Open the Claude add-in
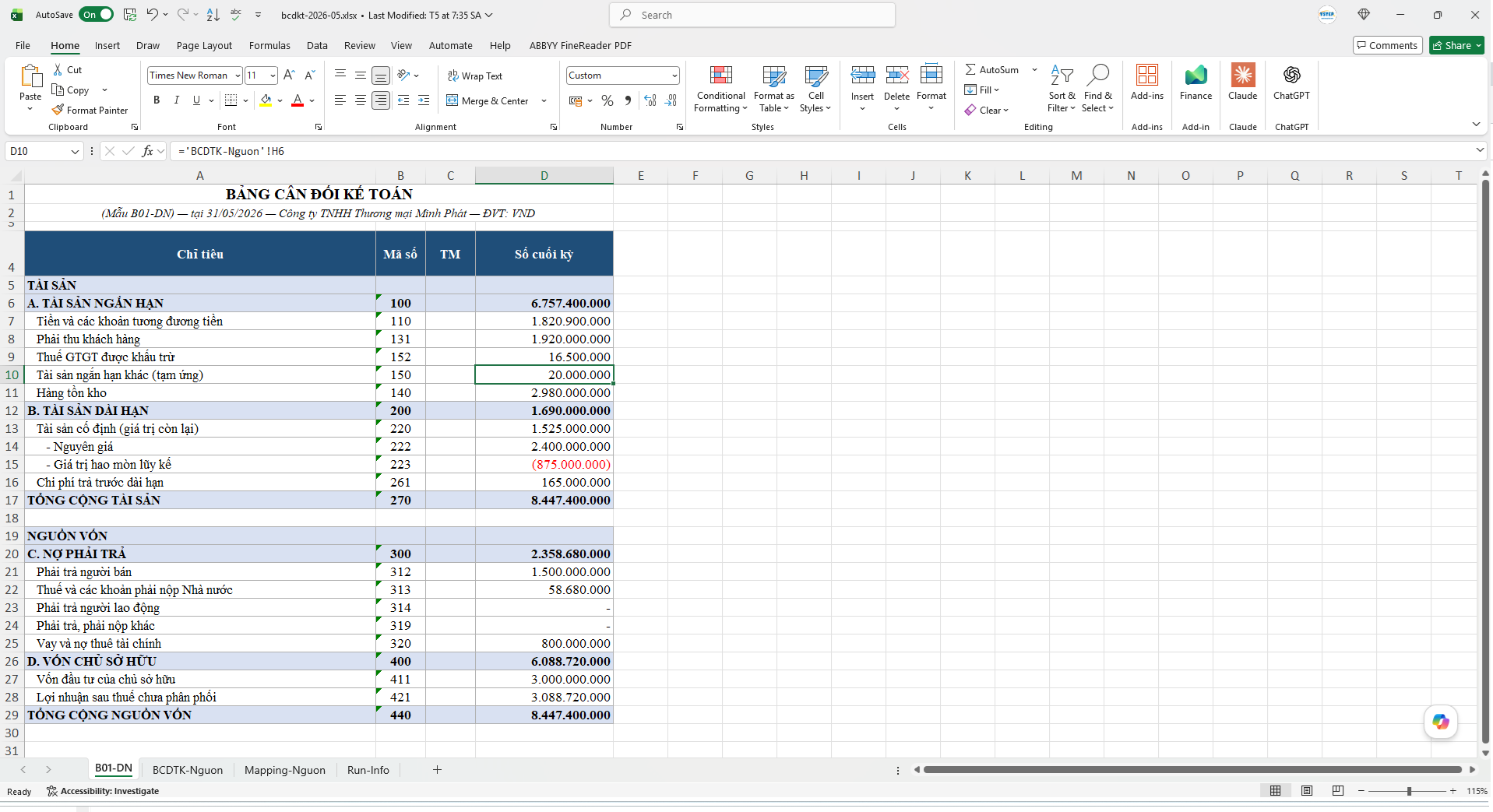The image size is (1493, 812). pos(1243,83)
